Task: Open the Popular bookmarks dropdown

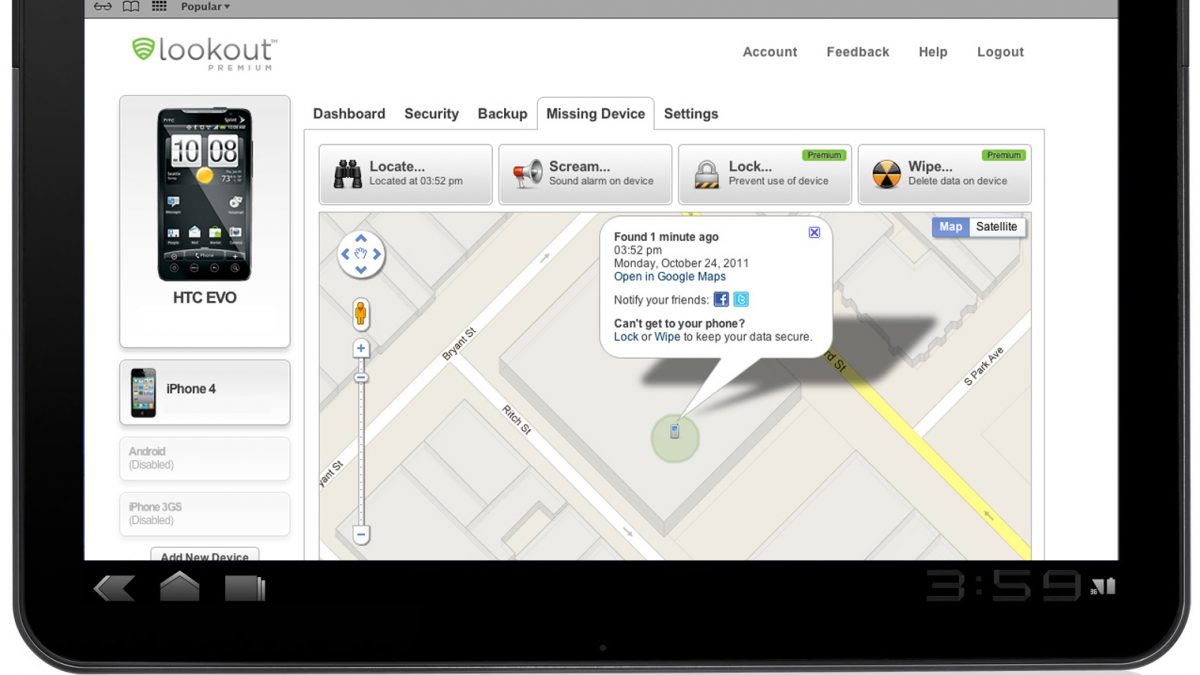Action: click(205, 7)
